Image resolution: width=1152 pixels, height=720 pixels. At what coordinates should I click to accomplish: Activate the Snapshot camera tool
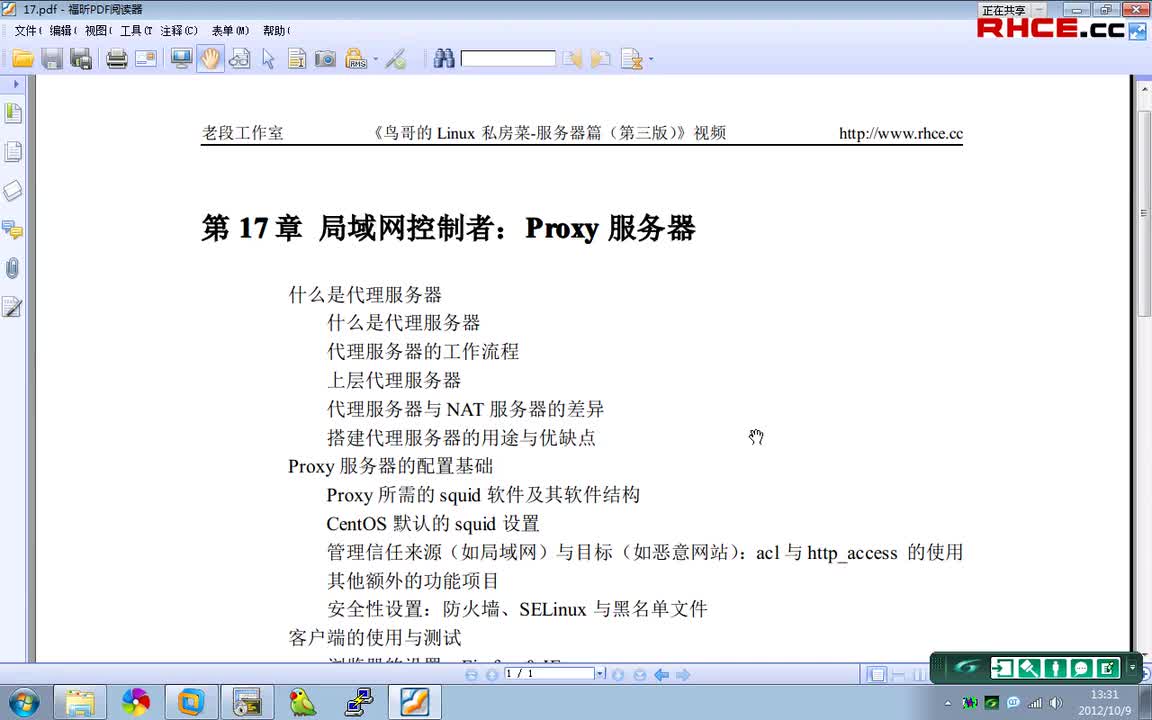tap(325, 59)
